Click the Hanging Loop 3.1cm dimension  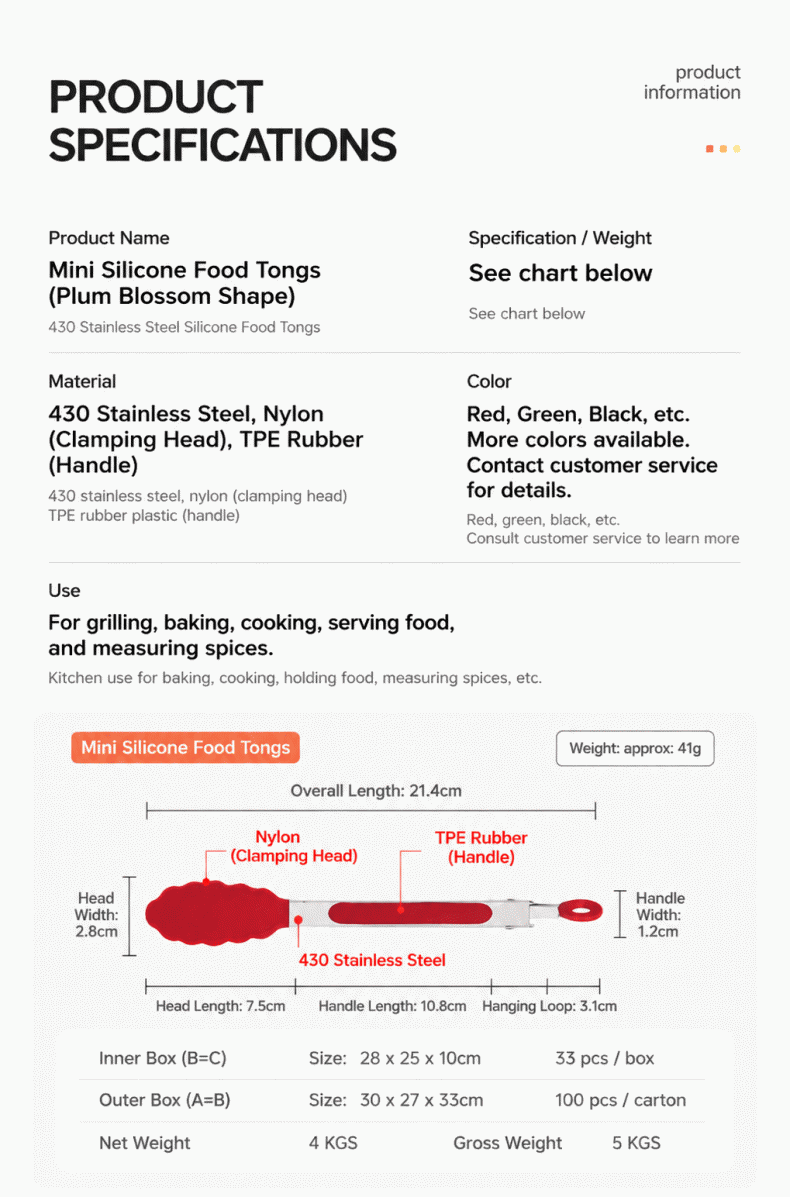[x=550, y=1006]
